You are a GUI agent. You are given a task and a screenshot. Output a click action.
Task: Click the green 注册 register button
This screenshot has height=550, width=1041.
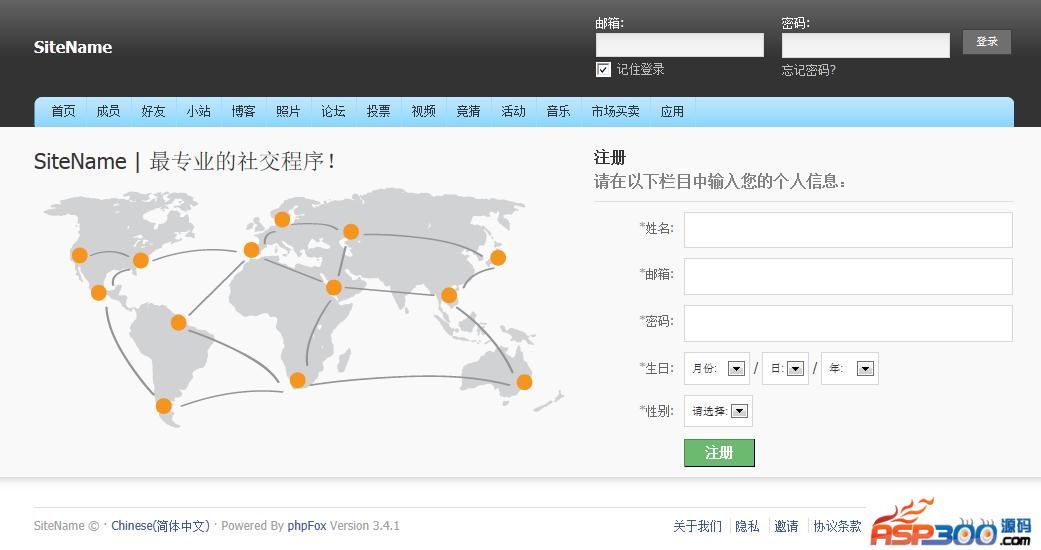point(719,453)
